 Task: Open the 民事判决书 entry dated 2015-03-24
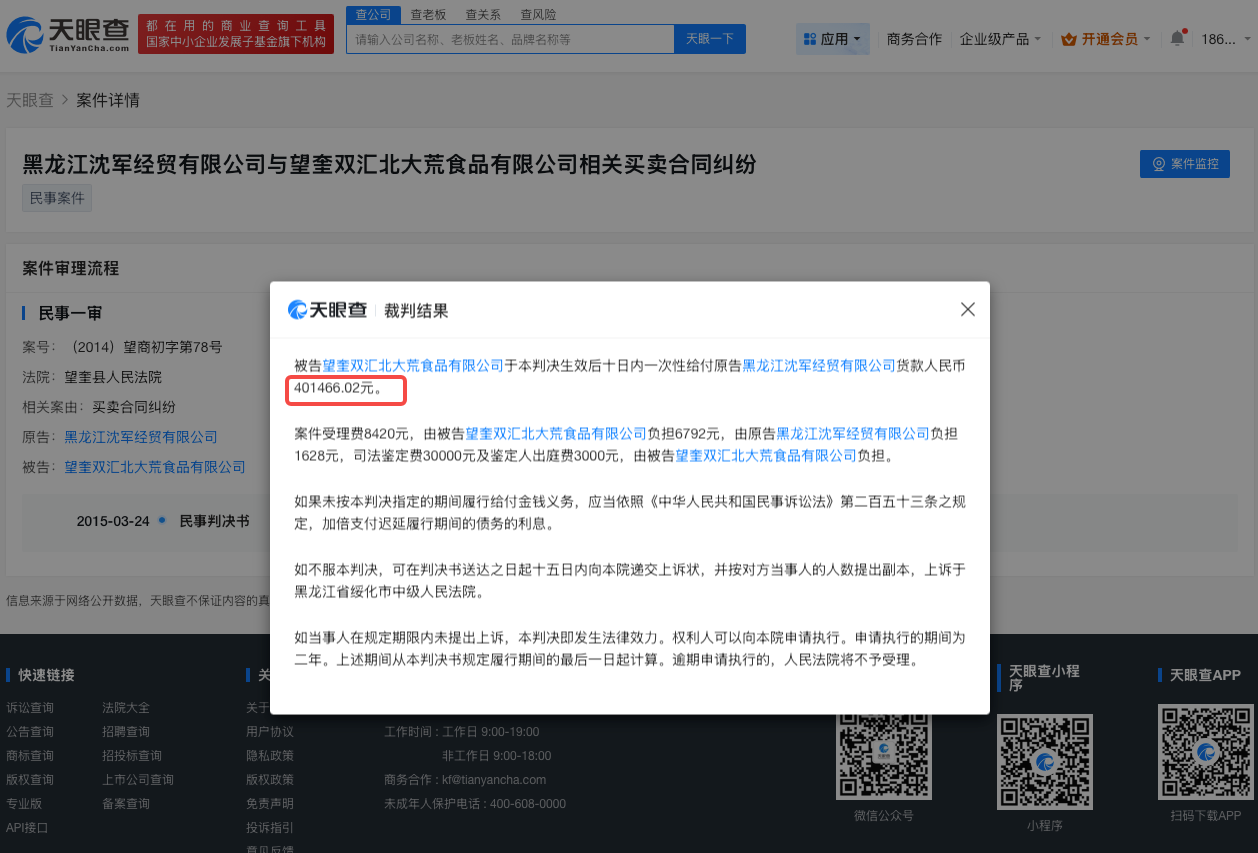click(214, 521)
